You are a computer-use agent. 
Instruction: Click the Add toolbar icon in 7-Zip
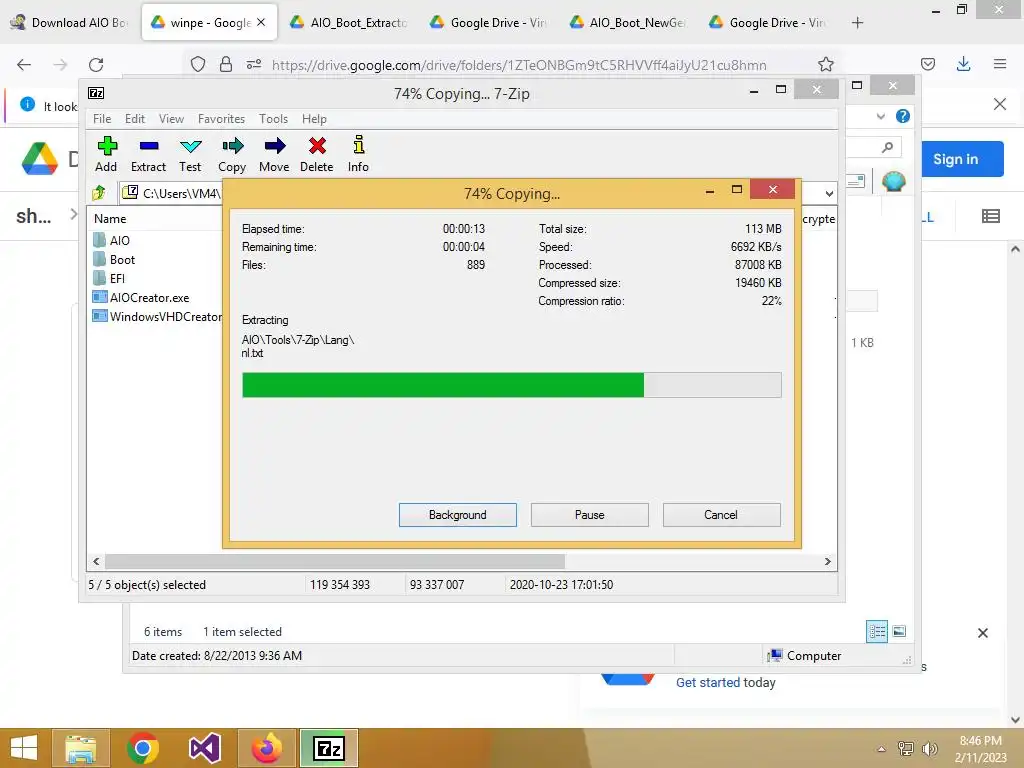[x=106, y=154]
